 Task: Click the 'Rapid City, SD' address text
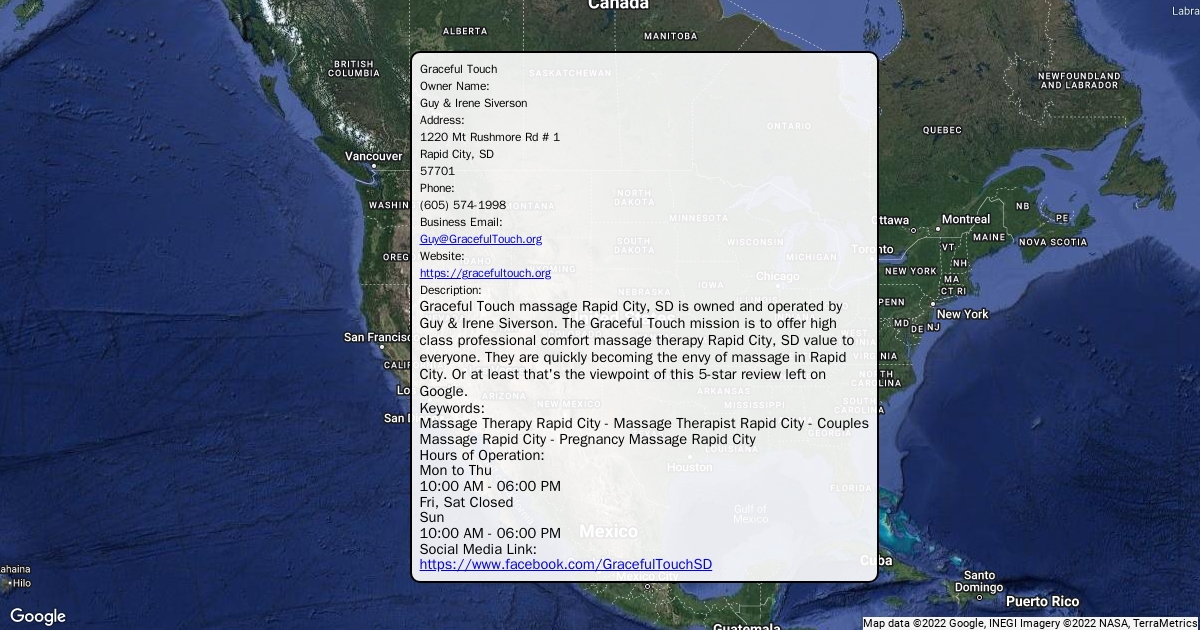coord(457,154)
